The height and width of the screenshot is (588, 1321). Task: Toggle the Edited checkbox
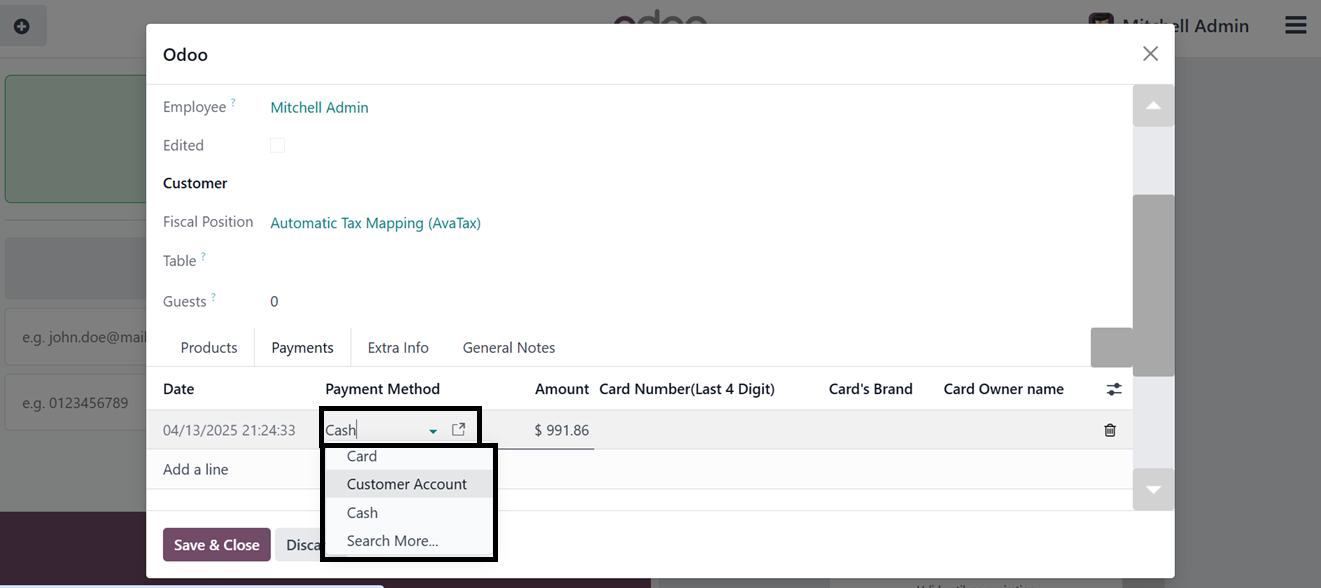[277, 146]
